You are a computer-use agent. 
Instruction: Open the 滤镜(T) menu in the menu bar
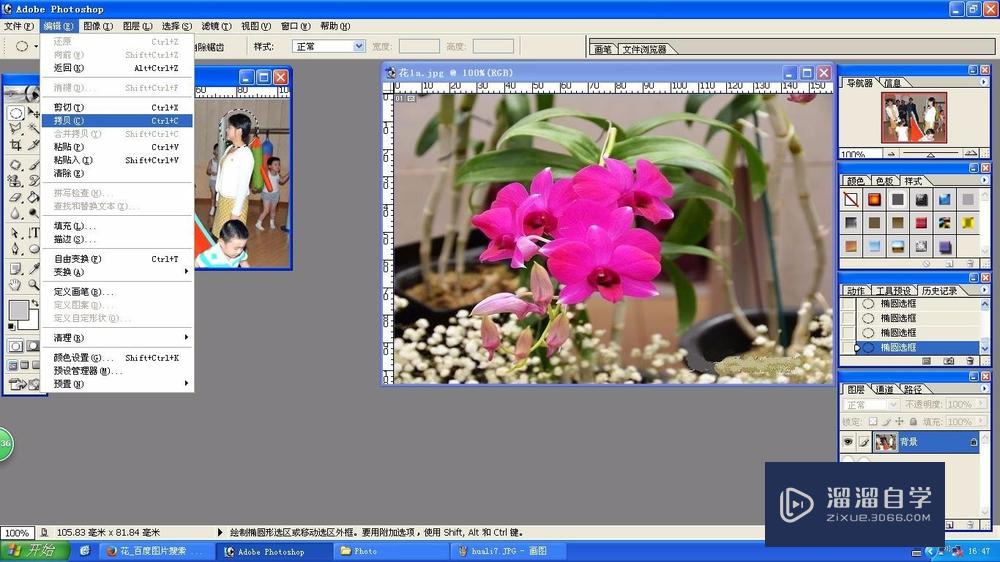(216, 26)
